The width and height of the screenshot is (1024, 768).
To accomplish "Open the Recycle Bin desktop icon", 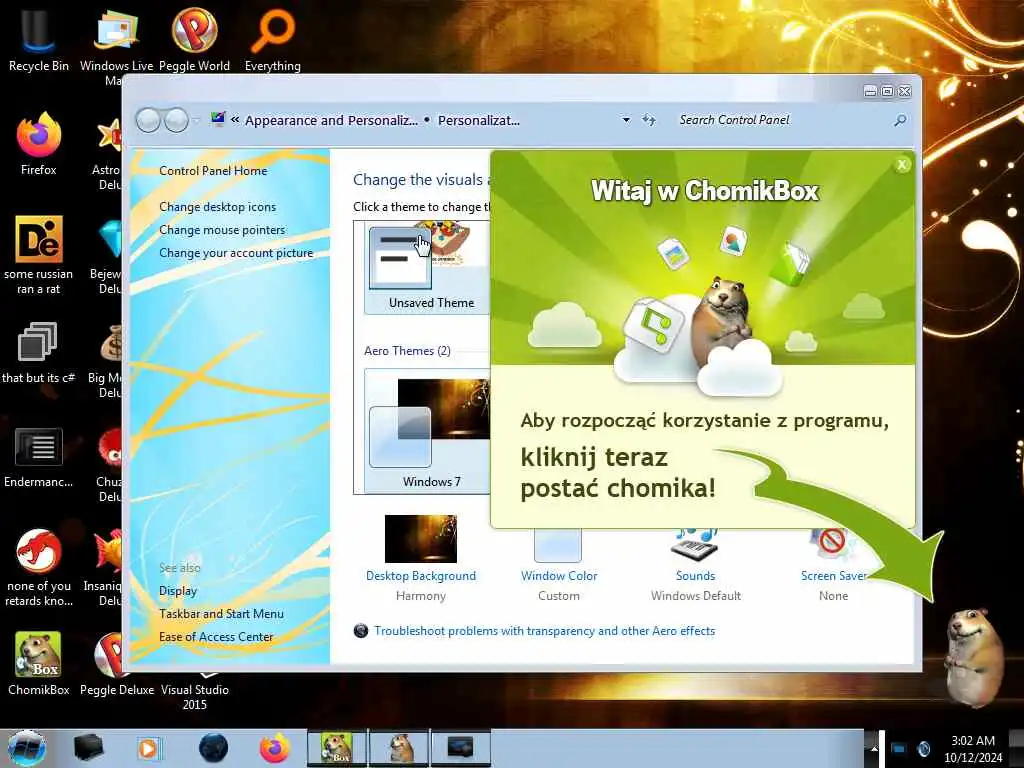I will click(39, 39).
